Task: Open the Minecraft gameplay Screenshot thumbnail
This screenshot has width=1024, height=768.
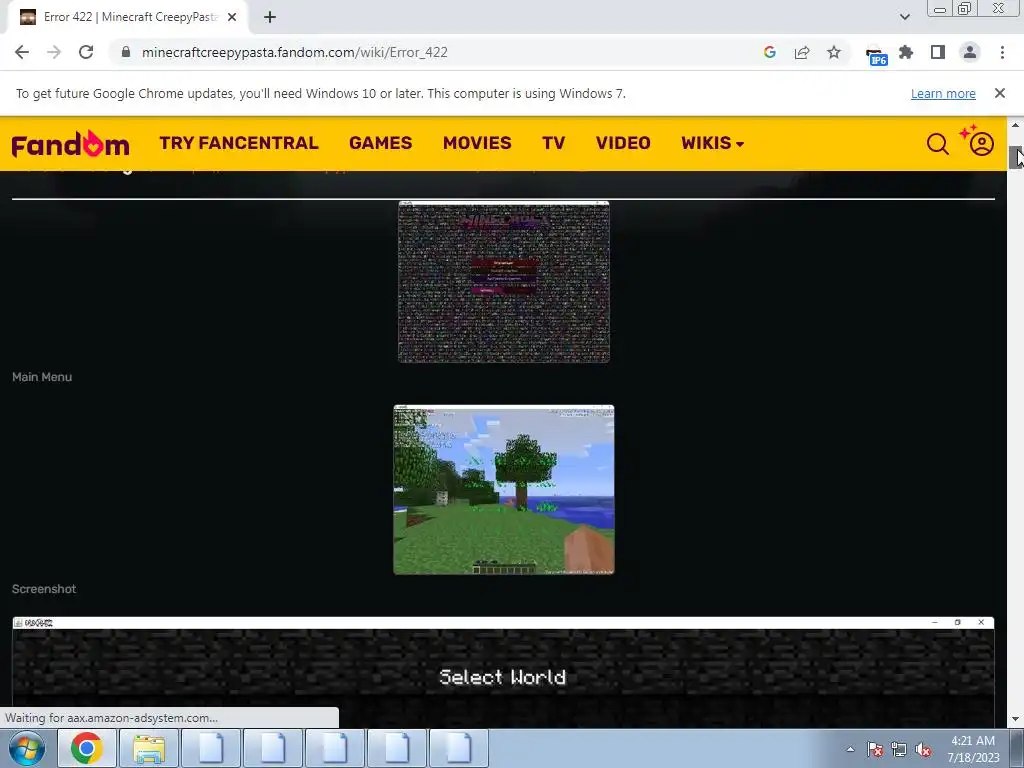Action: pyautogui.click(x=504, y=490)
